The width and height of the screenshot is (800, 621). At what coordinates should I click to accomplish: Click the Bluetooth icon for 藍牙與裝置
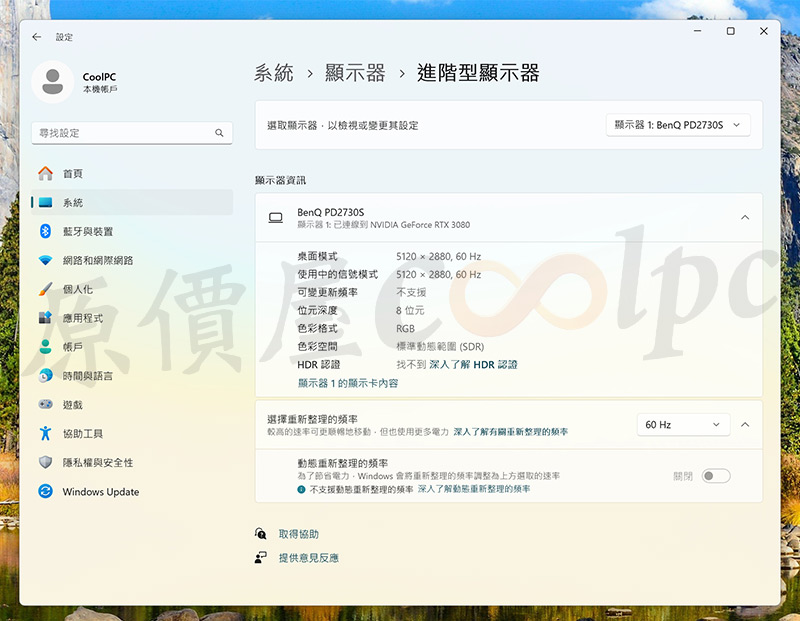click(45, 231)
